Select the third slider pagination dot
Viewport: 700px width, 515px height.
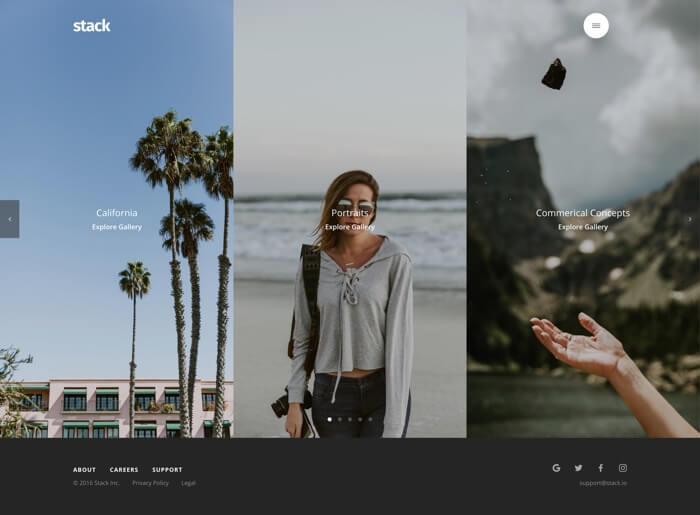[350, 419]
